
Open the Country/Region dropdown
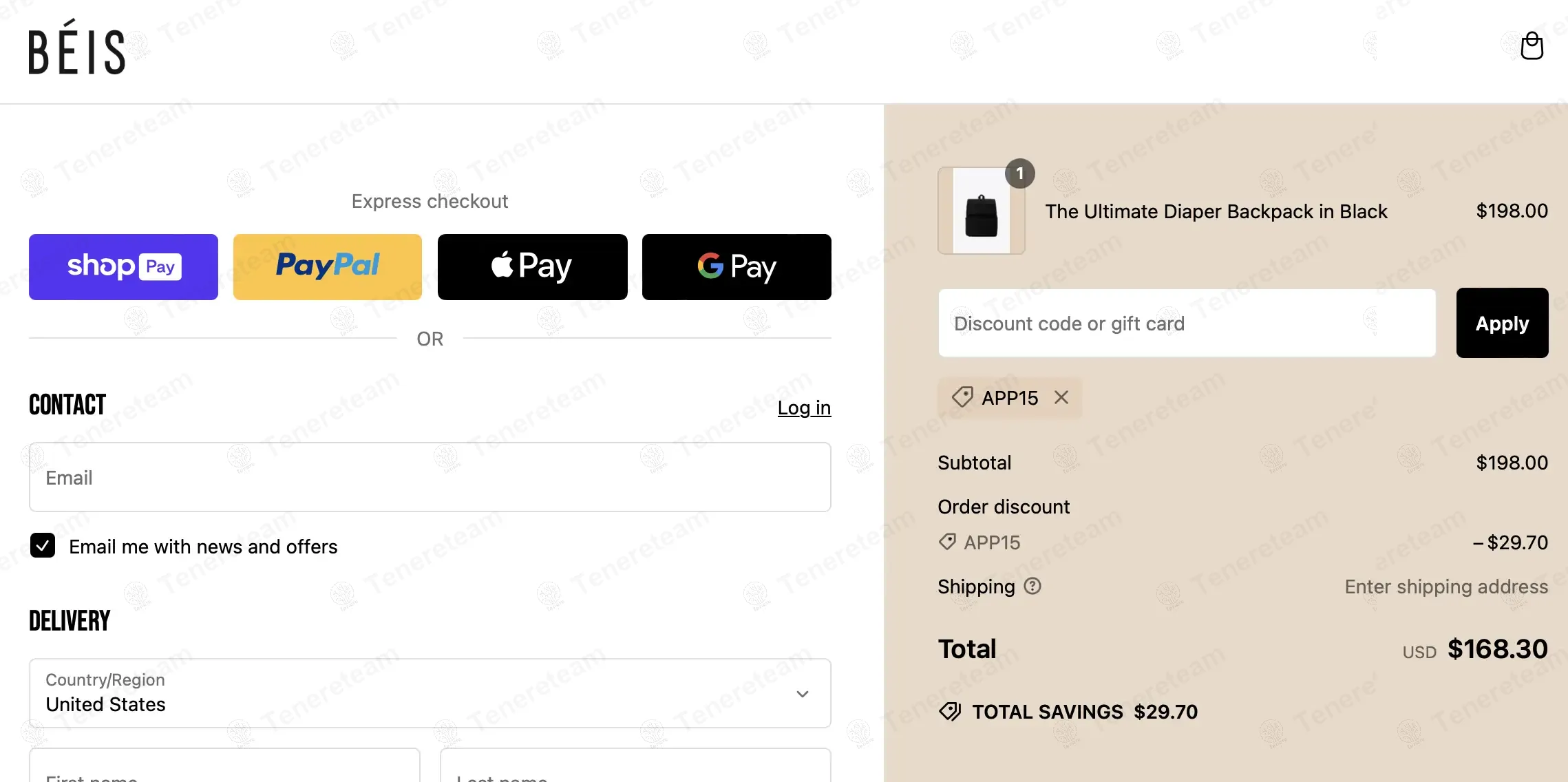430,693
